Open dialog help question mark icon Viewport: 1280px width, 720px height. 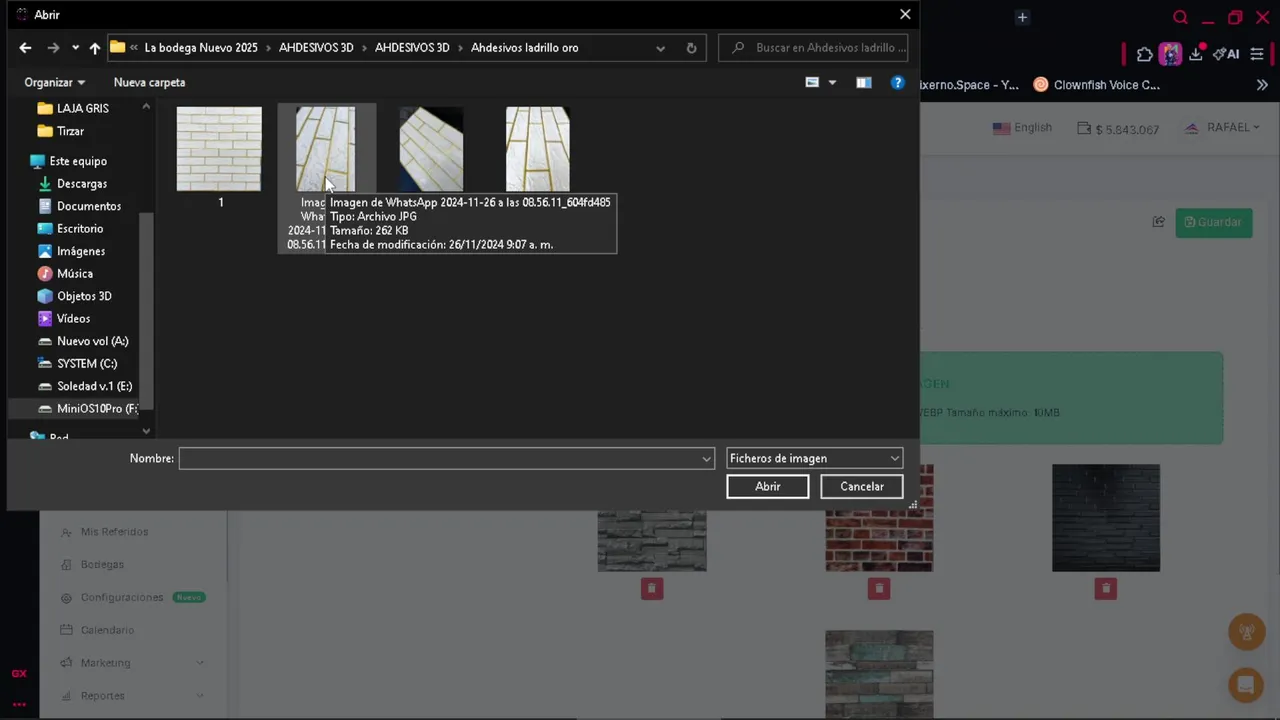(898, 82)
